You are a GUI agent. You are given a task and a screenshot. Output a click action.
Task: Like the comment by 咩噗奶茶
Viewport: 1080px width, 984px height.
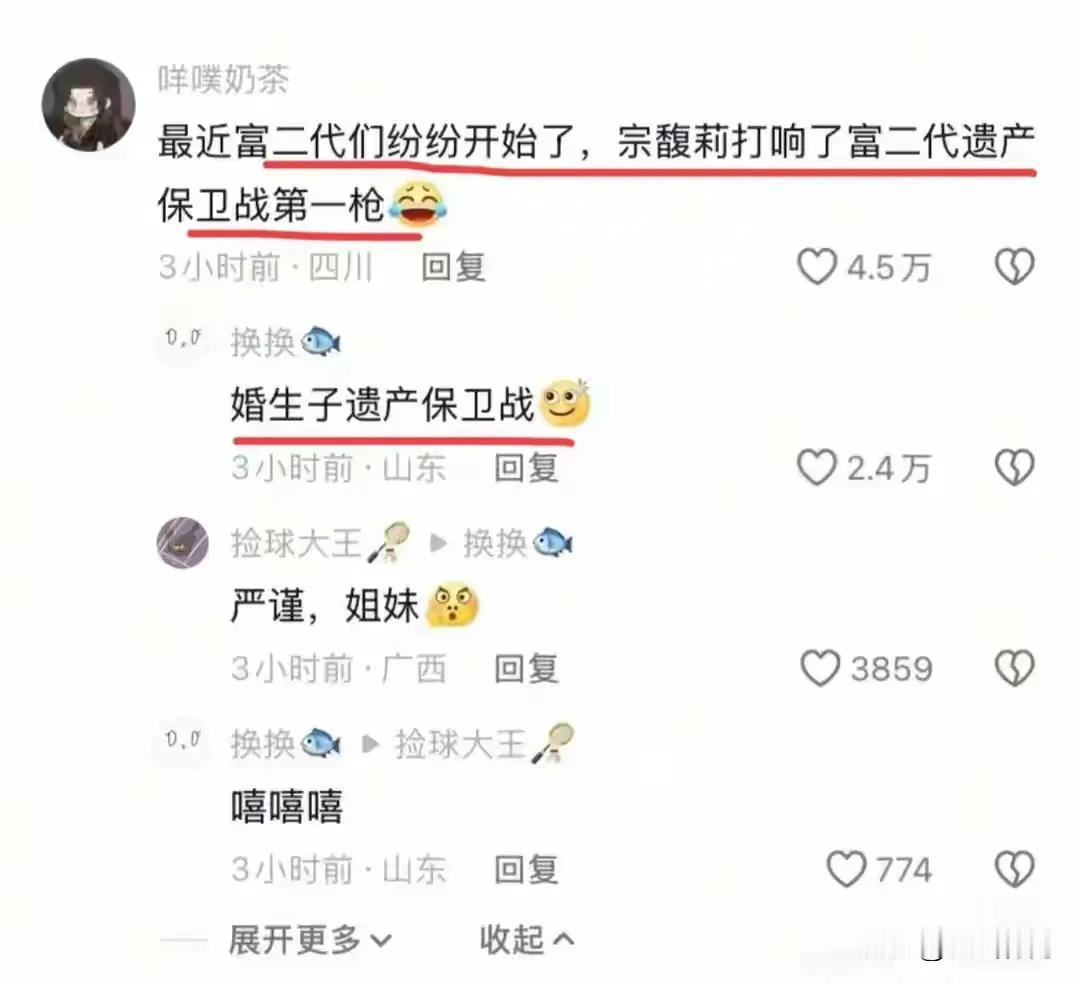pyautogui.click(x=817, y=267)
